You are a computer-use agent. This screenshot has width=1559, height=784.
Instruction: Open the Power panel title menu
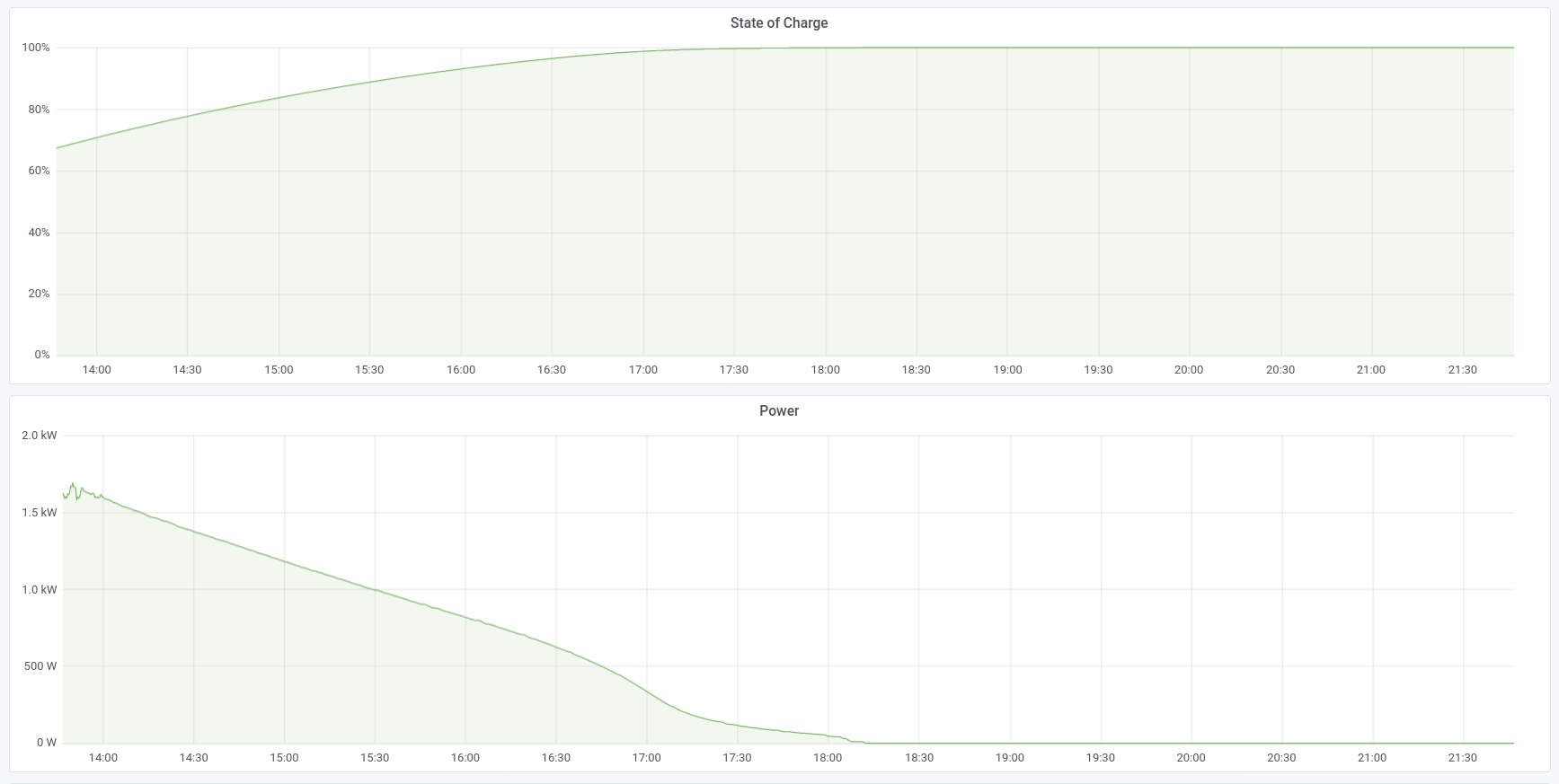[x=778, y=411]
